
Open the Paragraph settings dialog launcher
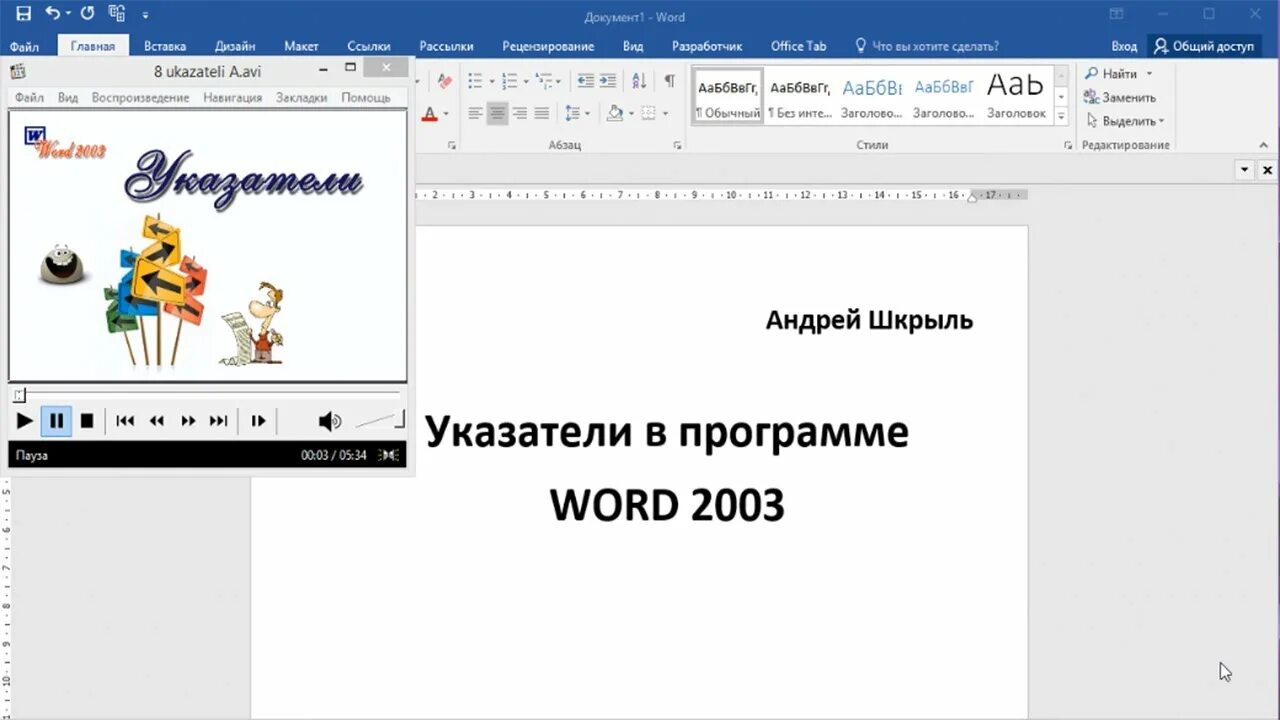(677, 146)
